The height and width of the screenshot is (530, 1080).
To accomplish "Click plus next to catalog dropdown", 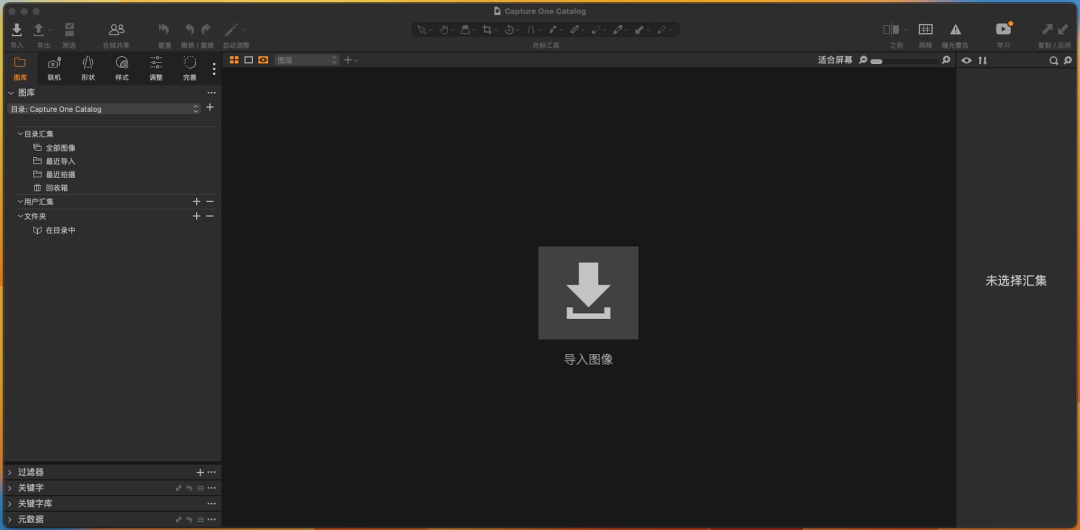I will (210, 108).
